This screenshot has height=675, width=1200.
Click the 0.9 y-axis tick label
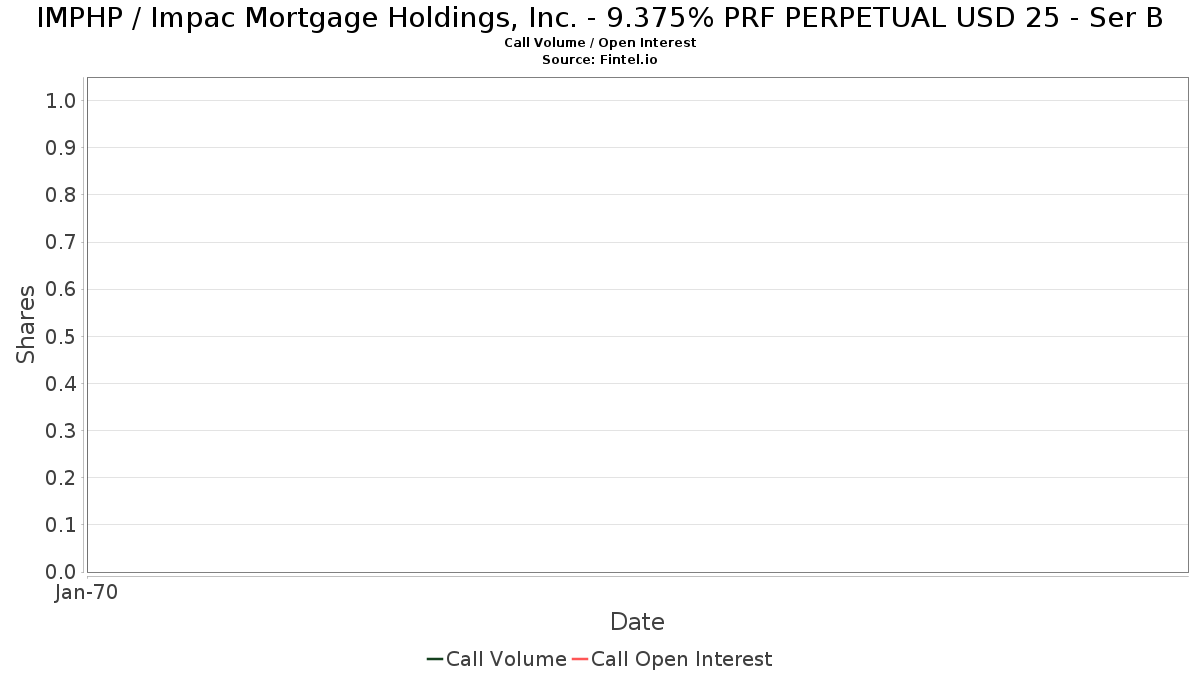[61, 148]
